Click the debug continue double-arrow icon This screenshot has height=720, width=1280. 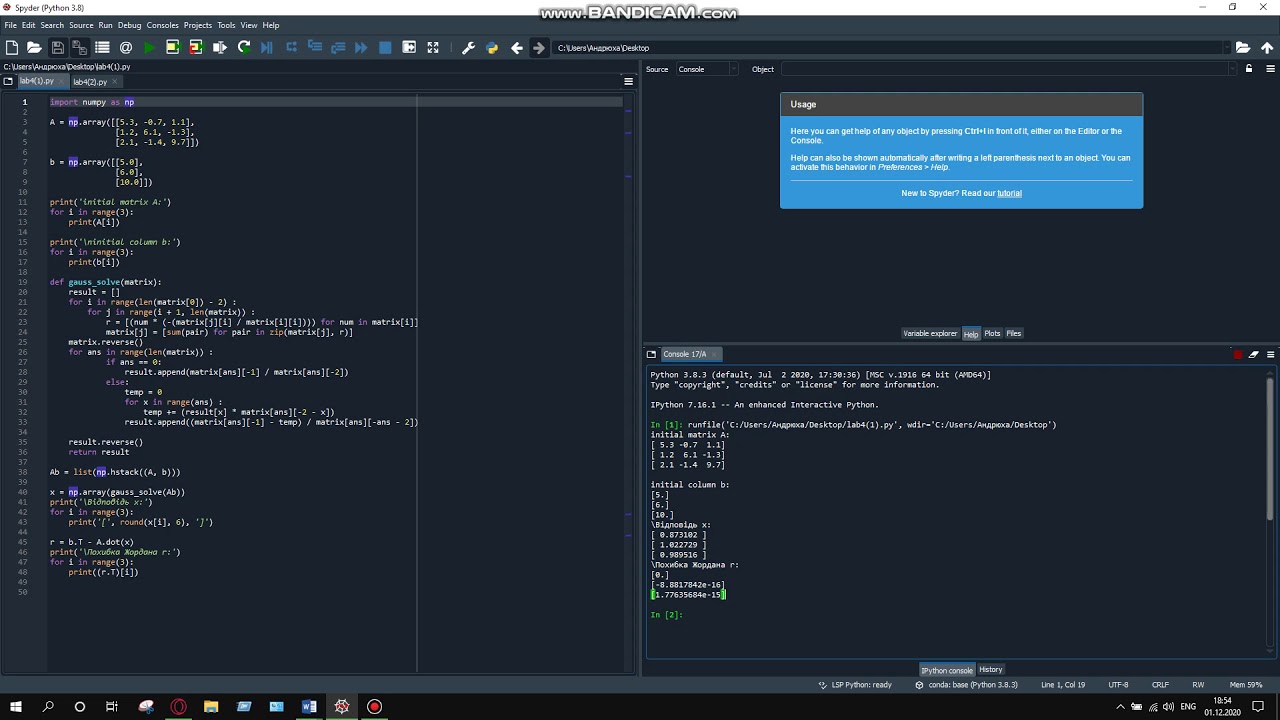(361, 47)
